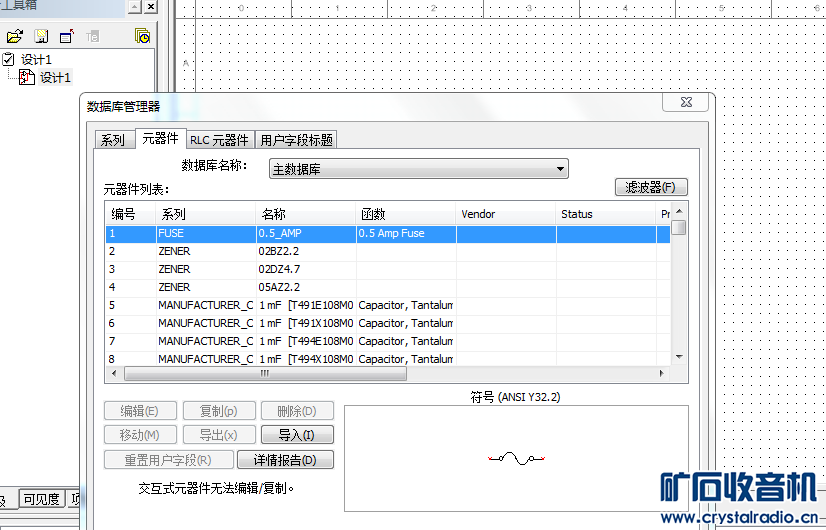Sort by Vendor column header
Screen dimensions: 826x530
pos(505,214)
